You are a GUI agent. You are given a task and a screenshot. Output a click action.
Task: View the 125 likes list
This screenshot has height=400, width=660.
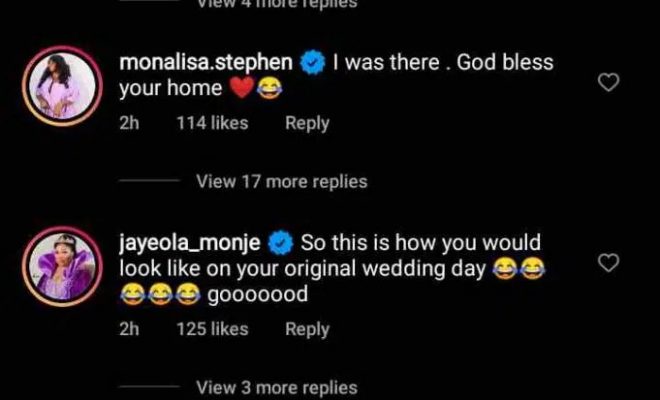click(x=213, y=328)
